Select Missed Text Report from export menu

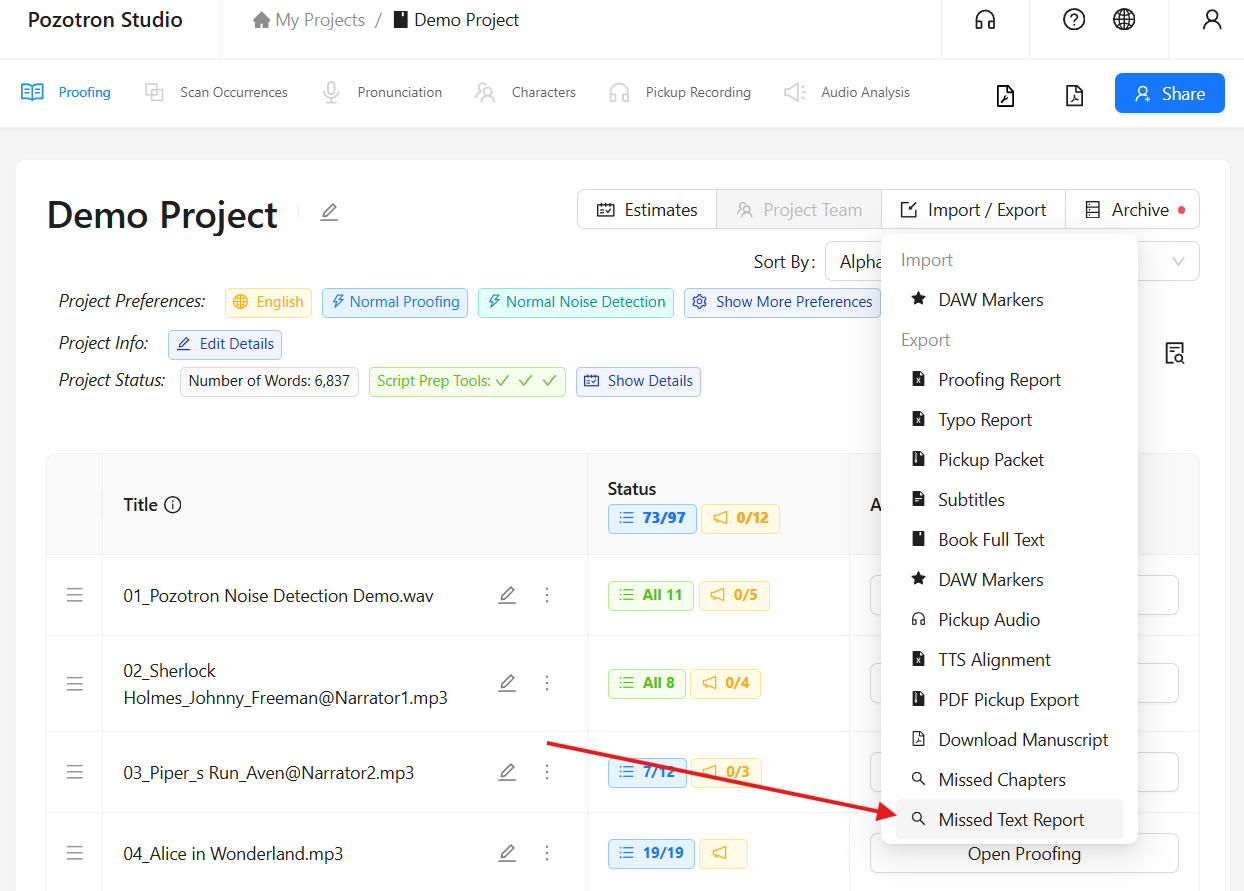point(1010,820)
